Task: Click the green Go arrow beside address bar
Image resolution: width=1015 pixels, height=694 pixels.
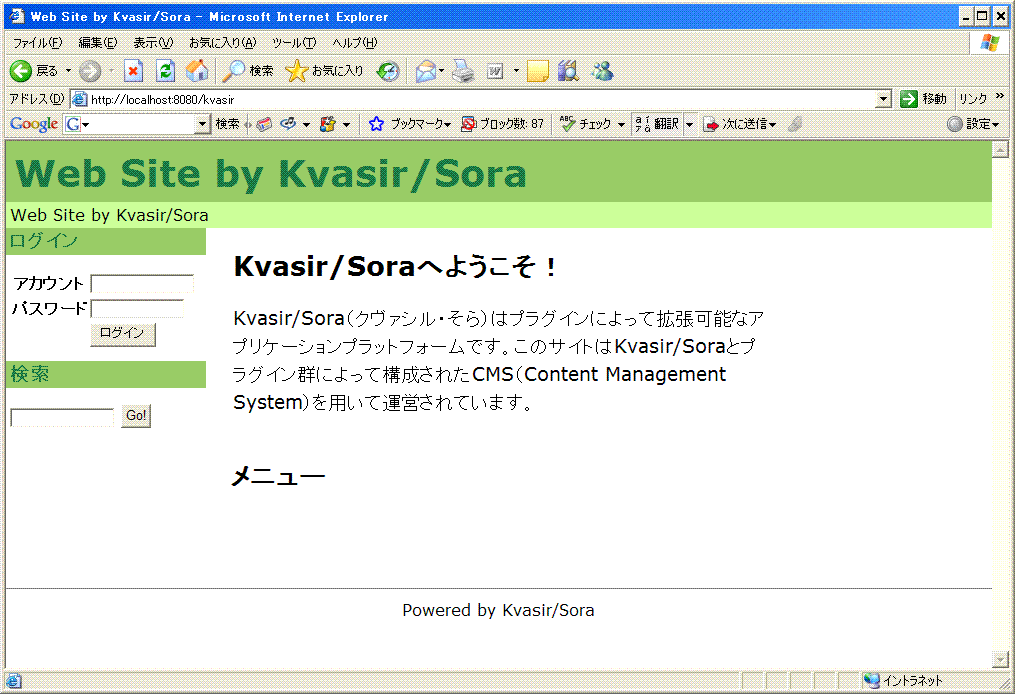Action: (909, 98)
